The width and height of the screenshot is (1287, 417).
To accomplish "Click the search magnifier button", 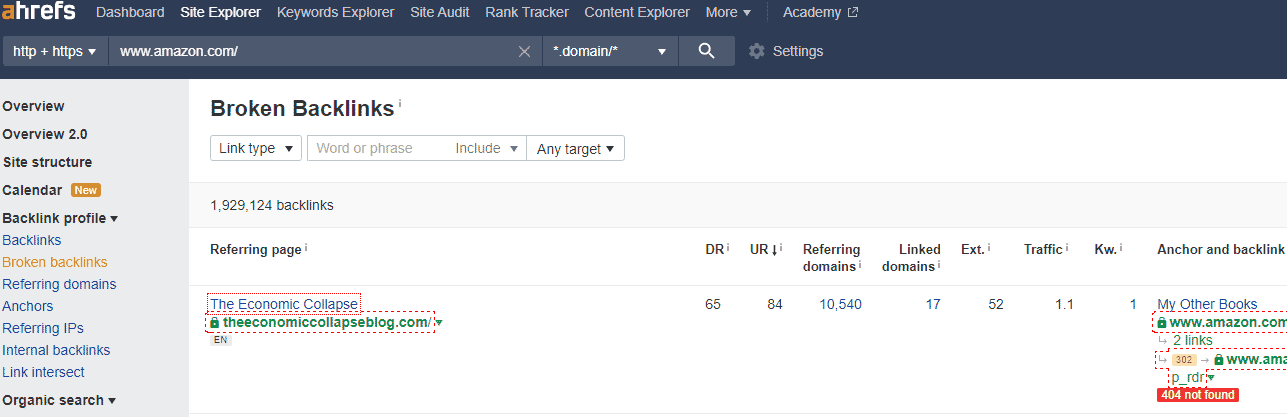I will coord(707,51).
